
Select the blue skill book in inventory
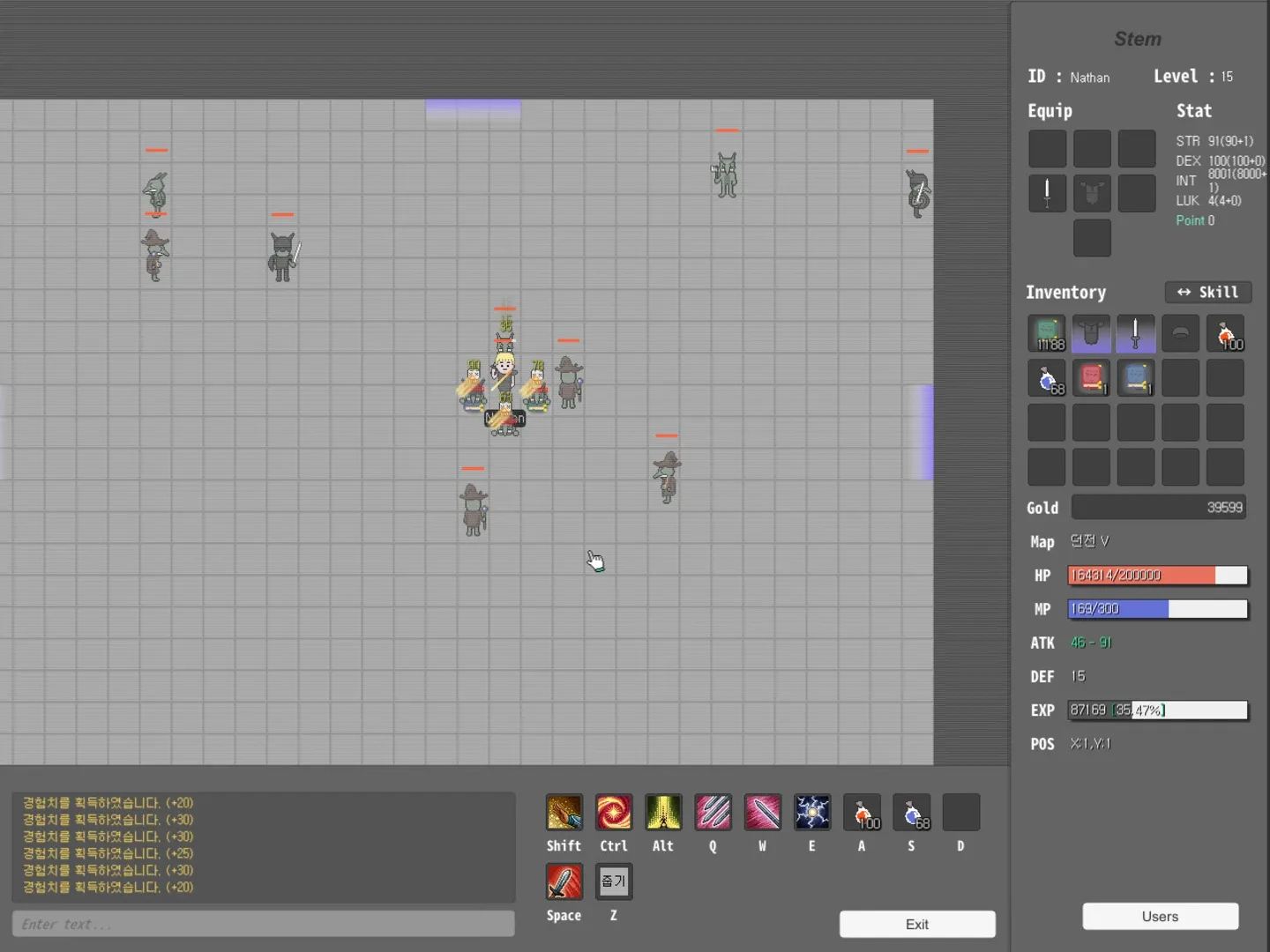(x=1136, y=377)
